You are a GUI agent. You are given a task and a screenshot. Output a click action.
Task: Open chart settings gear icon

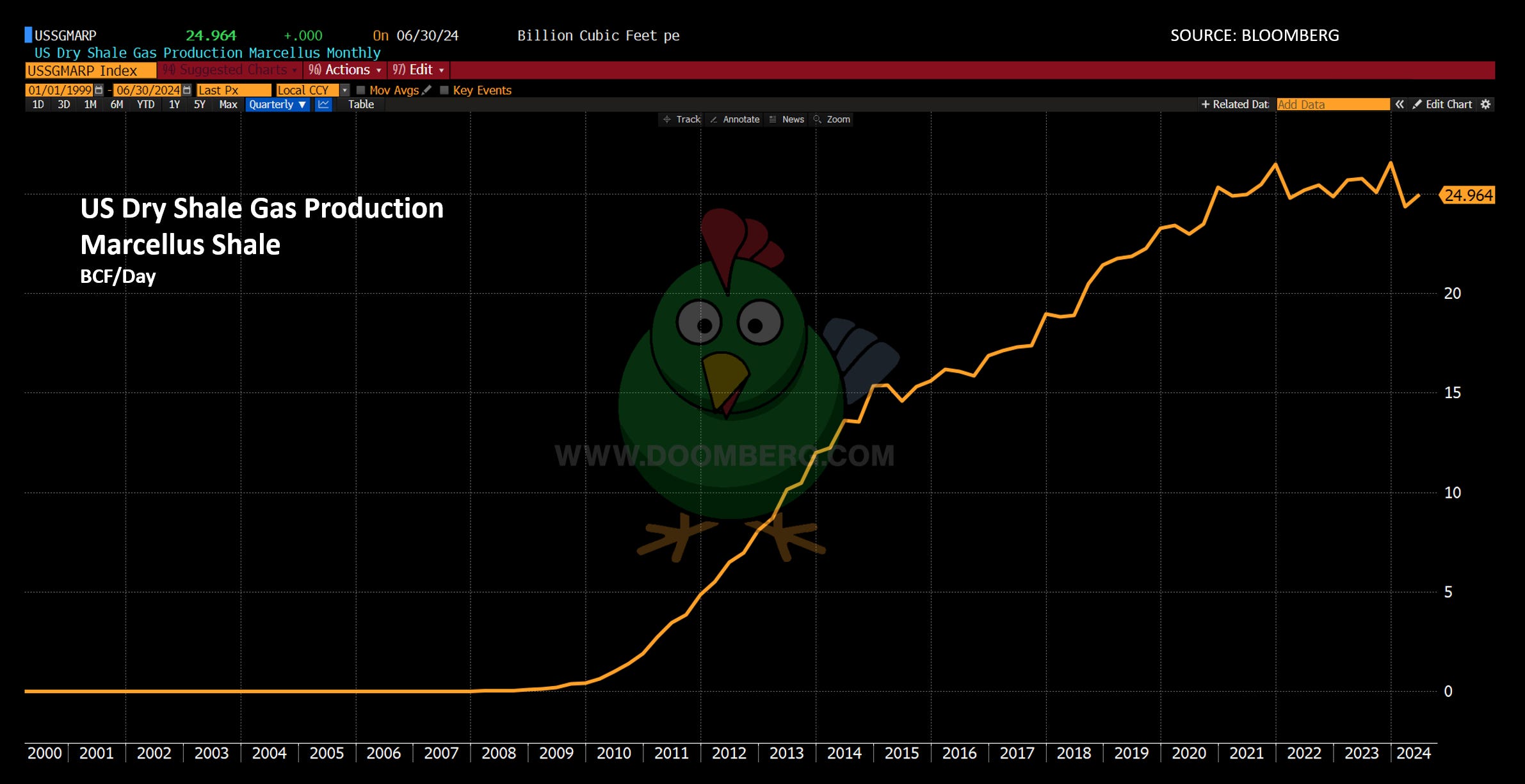(1485, 104)
